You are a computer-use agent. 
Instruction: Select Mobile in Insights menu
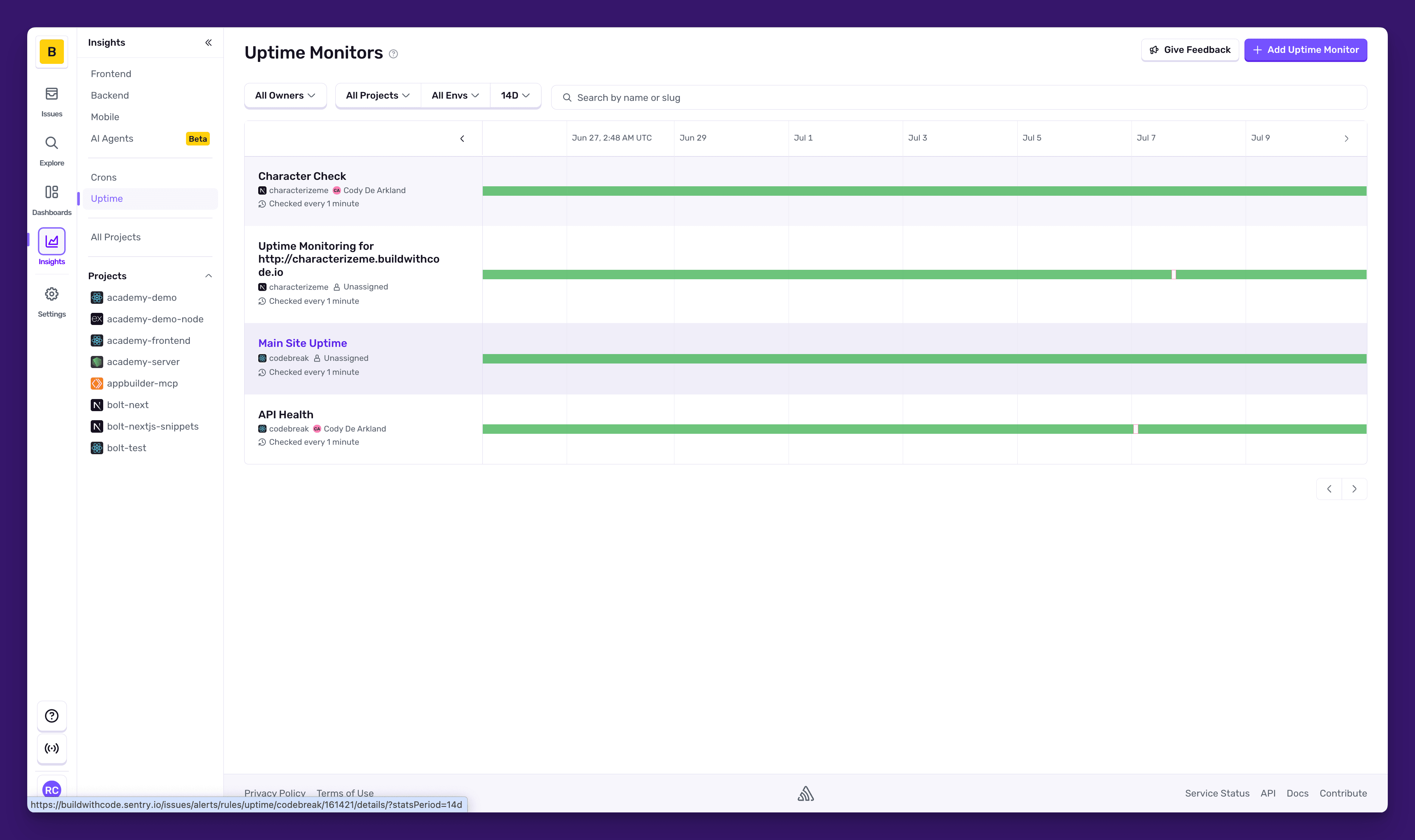tap(105, 117)
